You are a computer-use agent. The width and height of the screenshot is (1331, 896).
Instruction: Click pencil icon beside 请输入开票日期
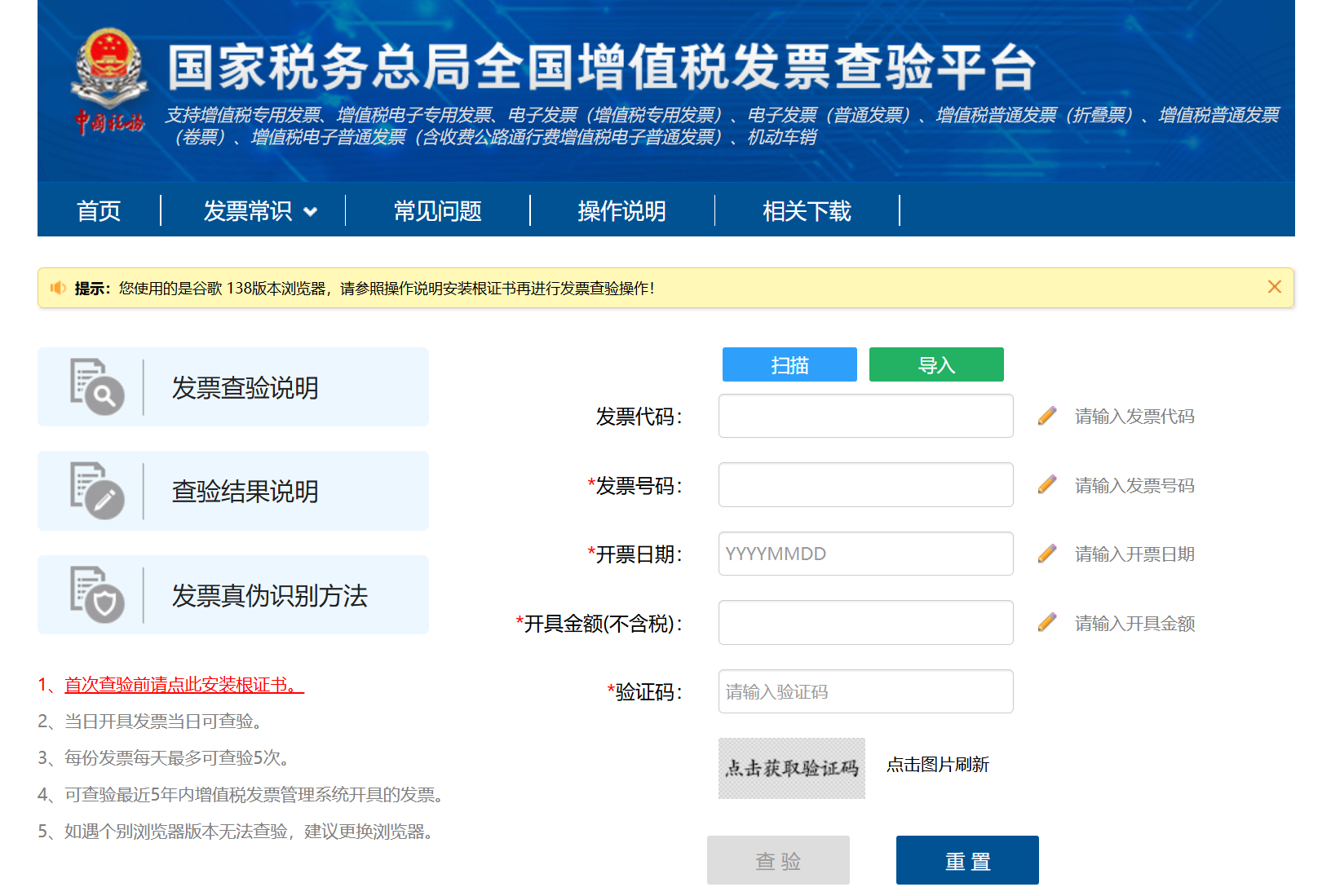click(1047, 554)
